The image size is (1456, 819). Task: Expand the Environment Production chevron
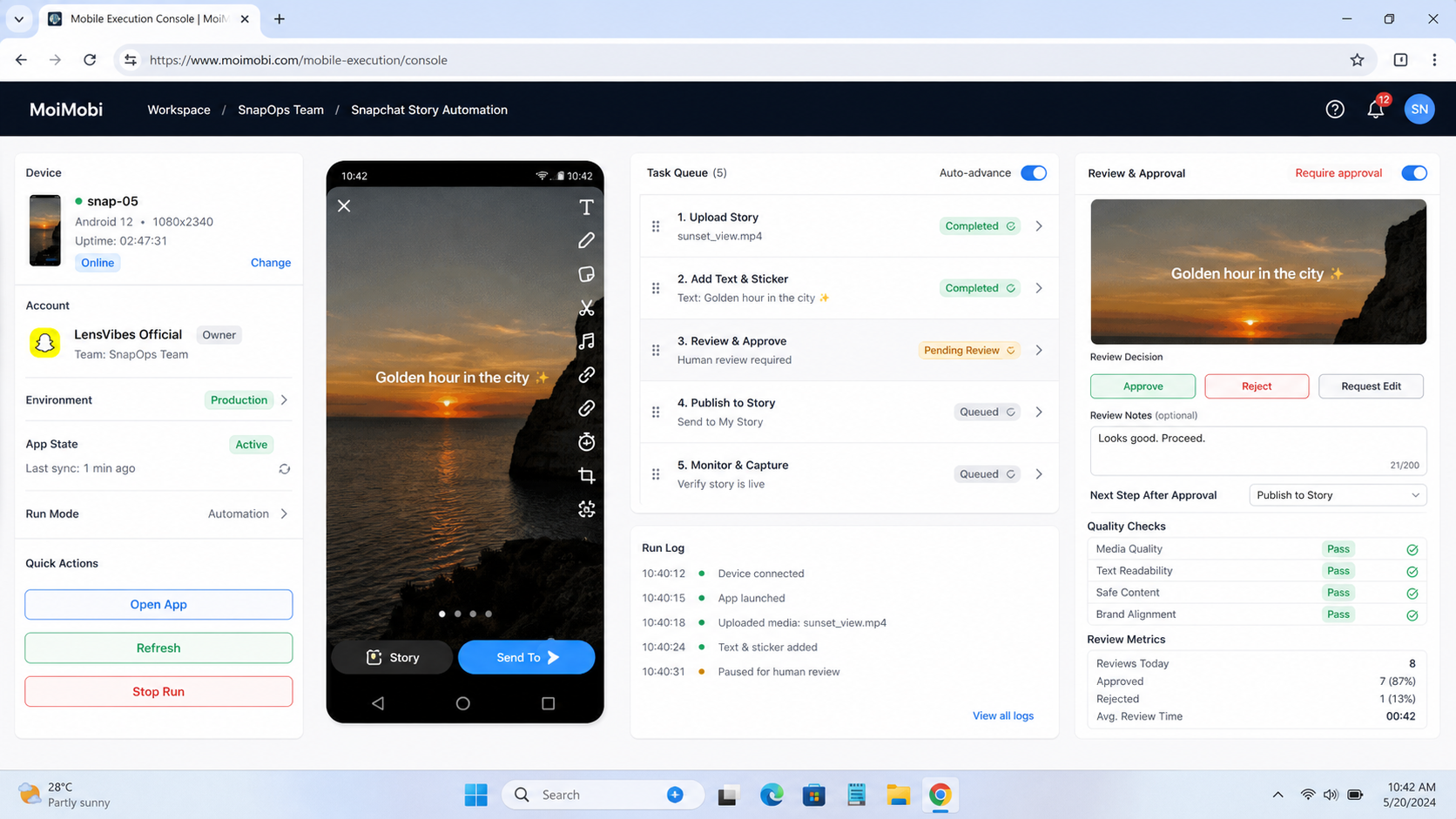(x=284, y=400)
